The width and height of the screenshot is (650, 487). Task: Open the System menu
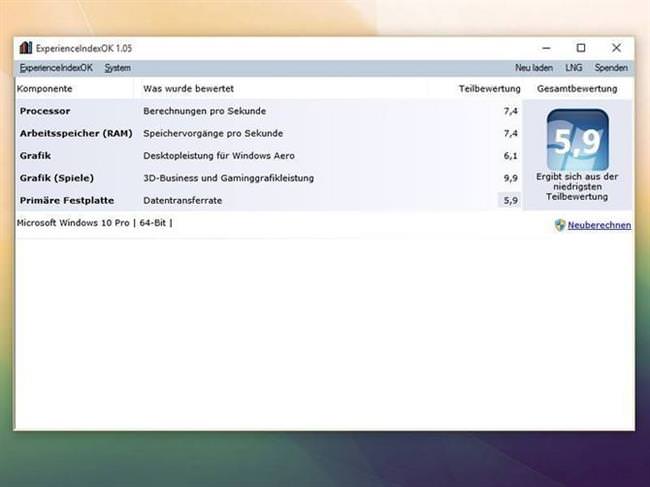click(x=117, y=68)
